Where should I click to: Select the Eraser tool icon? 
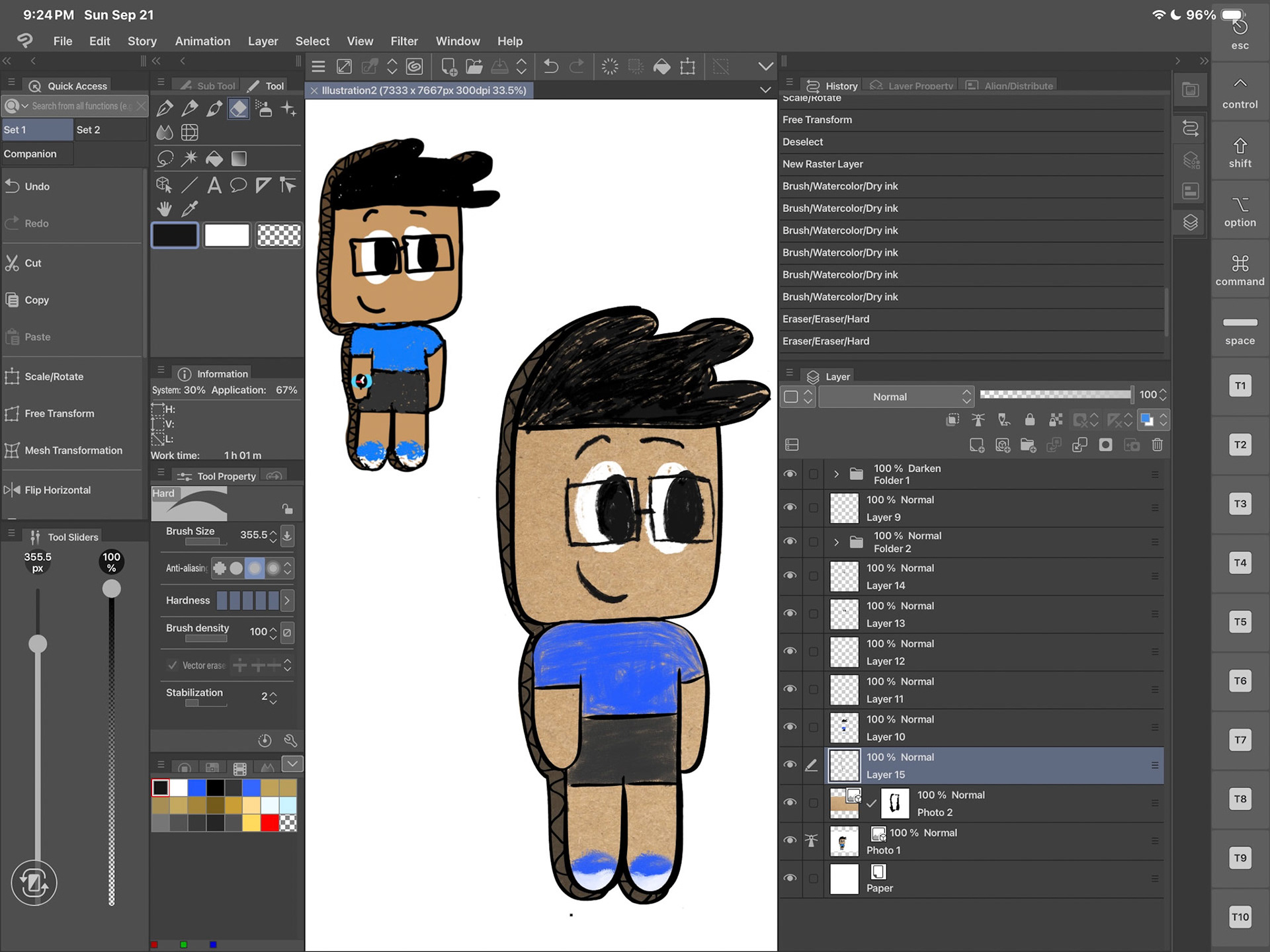(239, 108)
